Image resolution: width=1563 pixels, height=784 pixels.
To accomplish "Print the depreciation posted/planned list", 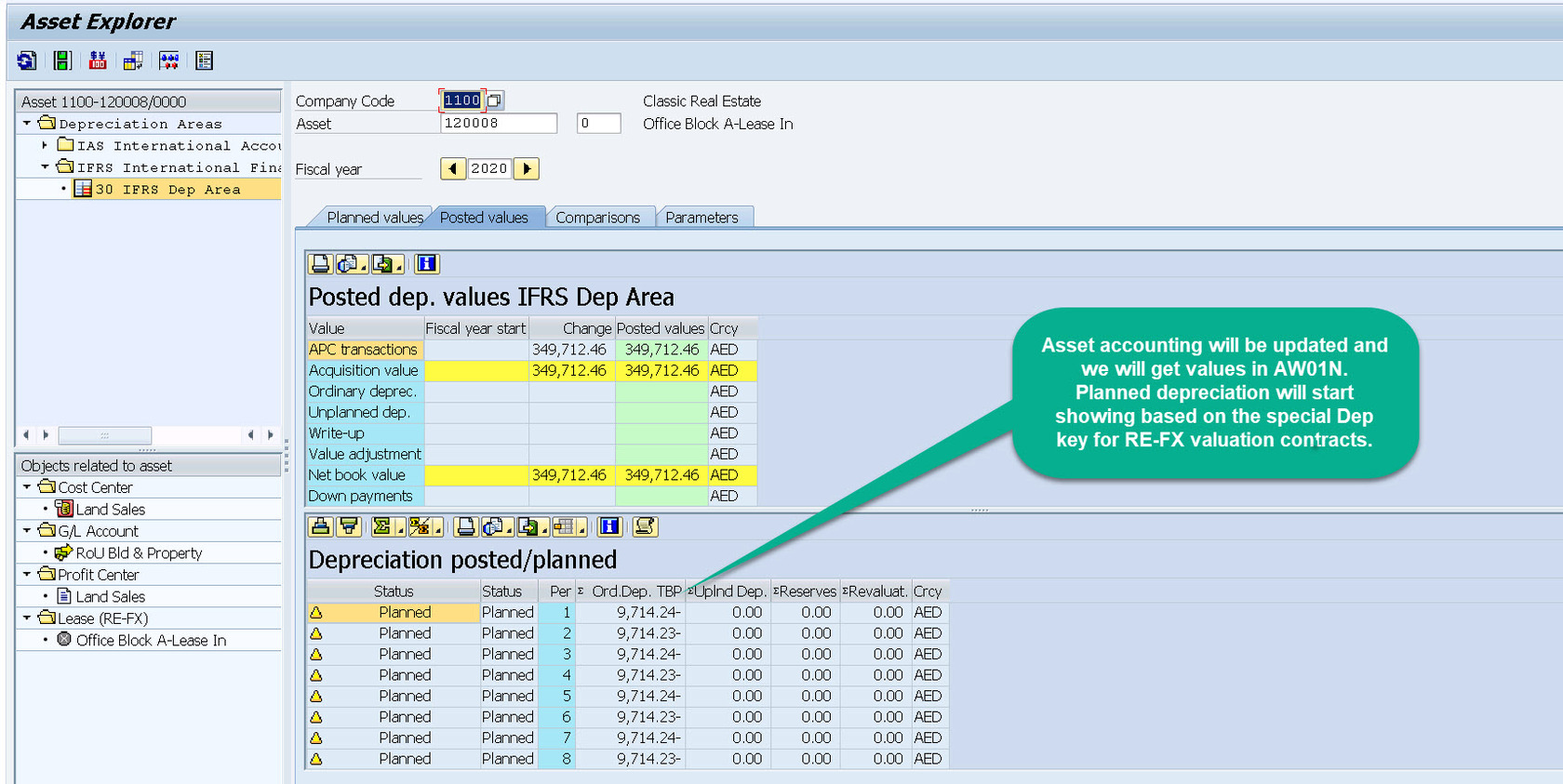I will pyautogui.click(x=466, y=527).
